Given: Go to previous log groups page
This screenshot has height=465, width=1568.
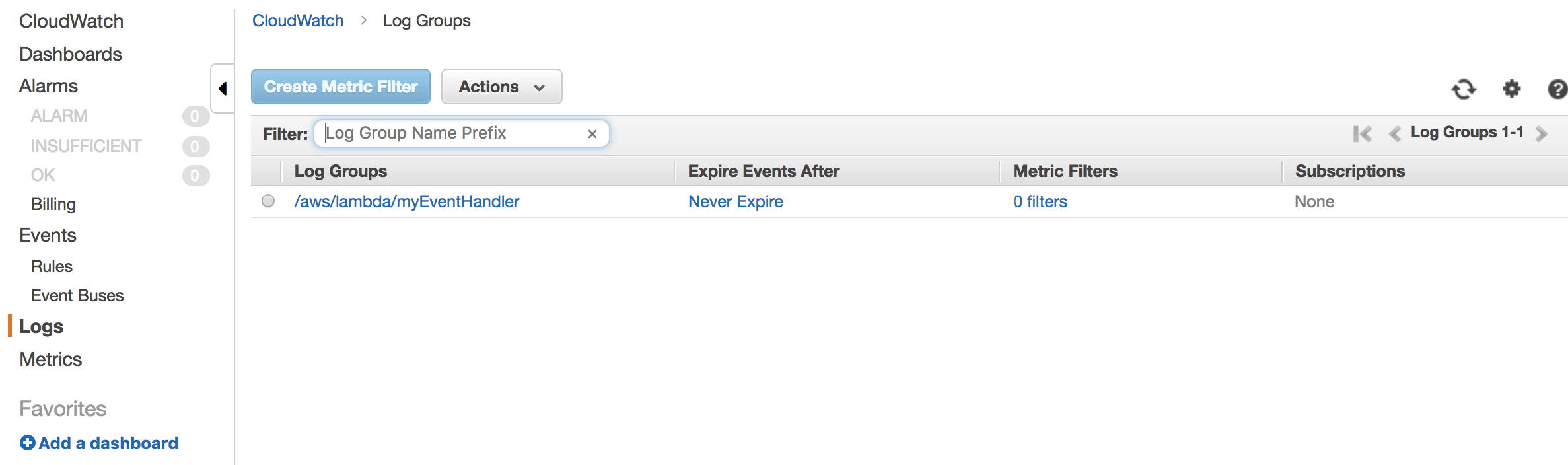Looking at the screenshot, I should 1396,133.
